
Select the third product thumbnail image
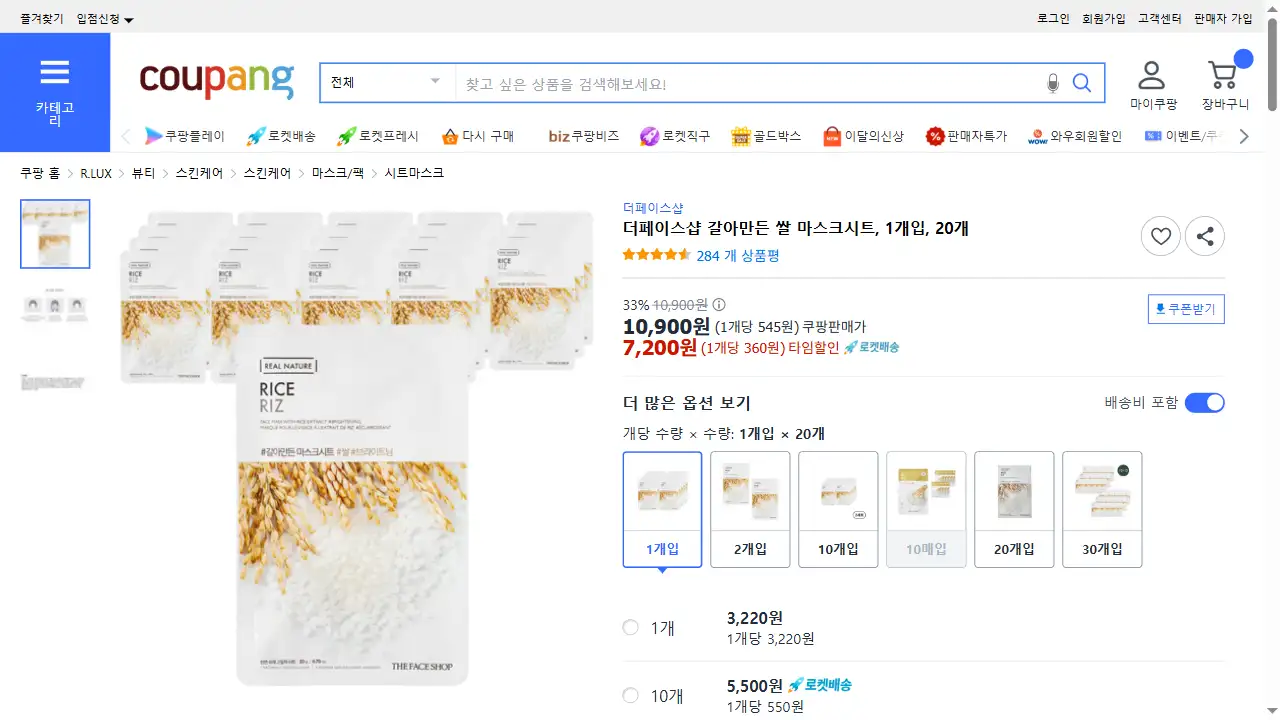(x=55, y=382)
